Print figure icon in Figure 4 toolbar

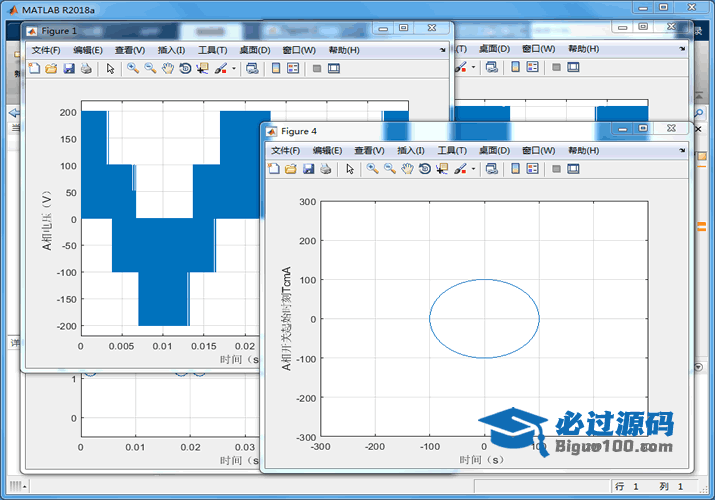pos(326,169)
